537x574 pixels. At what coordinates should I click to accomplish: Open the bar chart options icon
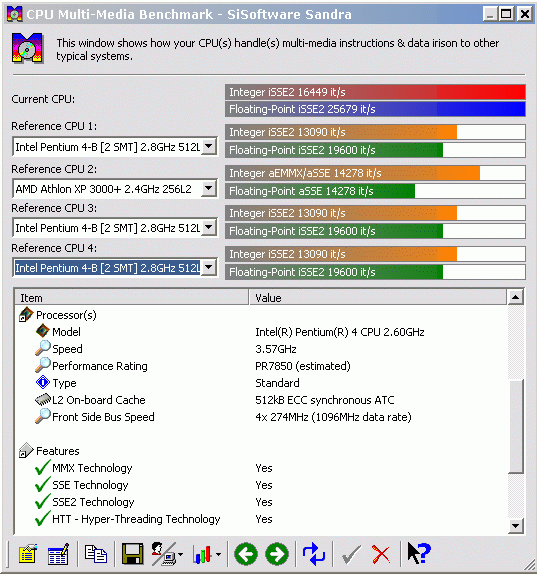(x=207, y=554)
